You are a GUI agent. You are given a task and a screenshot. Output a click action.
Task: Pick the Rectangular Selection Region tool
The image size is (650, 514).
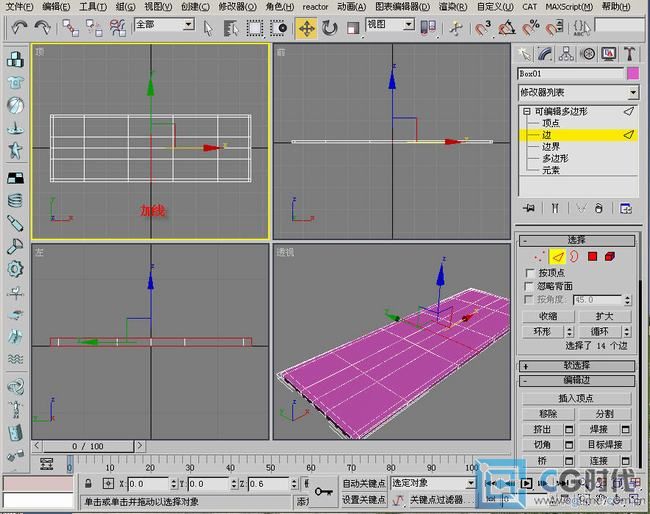click(255, 29)
